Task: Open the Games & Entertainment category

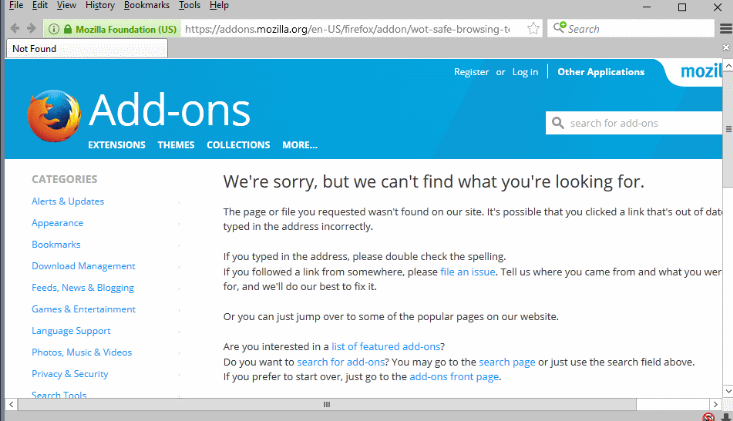Action: coord(84,309)
